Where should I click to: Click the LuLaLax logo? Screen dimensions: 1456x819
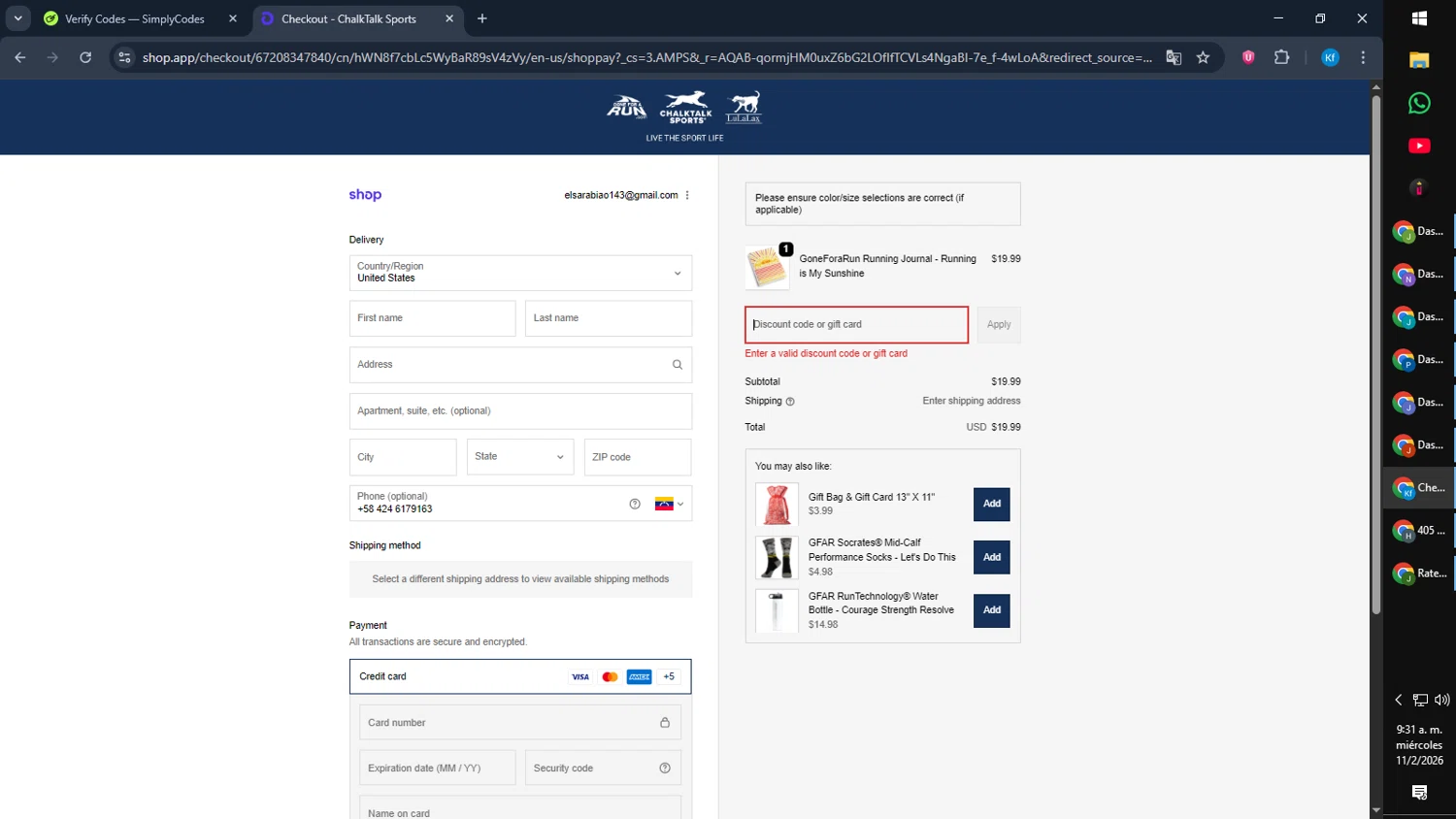coord(745,107)
